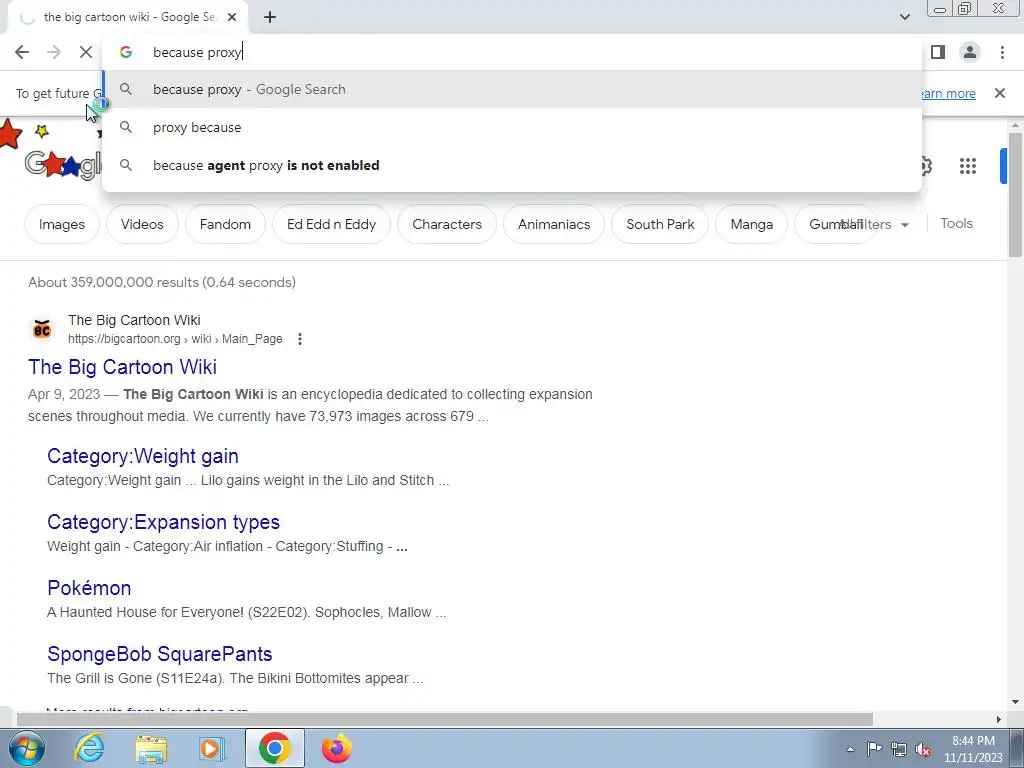Image resolution: width=1024 pixels, height=768 pixels.
Task: Open Windows Media Player on taskbar
Action: [x=212, y=748]
